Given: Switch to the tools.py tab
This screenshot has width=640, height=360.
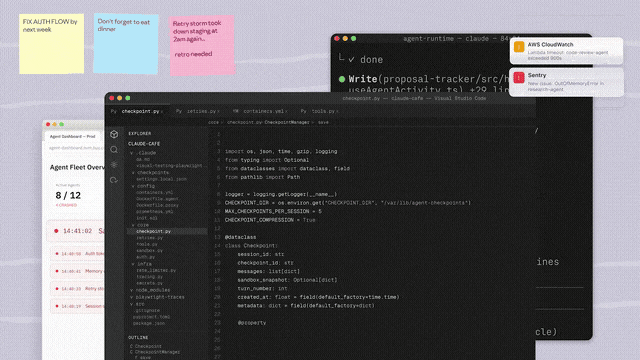Looking at the screenshot, I should click(x=320, y=111).
